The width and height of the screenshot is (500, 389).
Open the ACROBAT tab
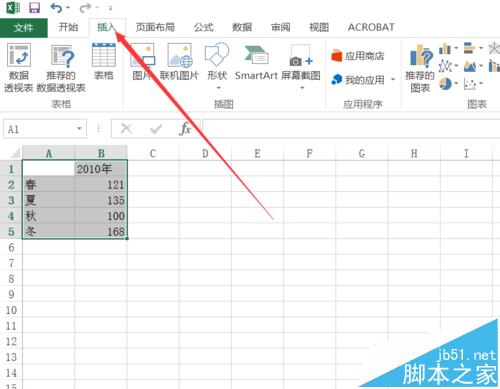coord(371,27)
